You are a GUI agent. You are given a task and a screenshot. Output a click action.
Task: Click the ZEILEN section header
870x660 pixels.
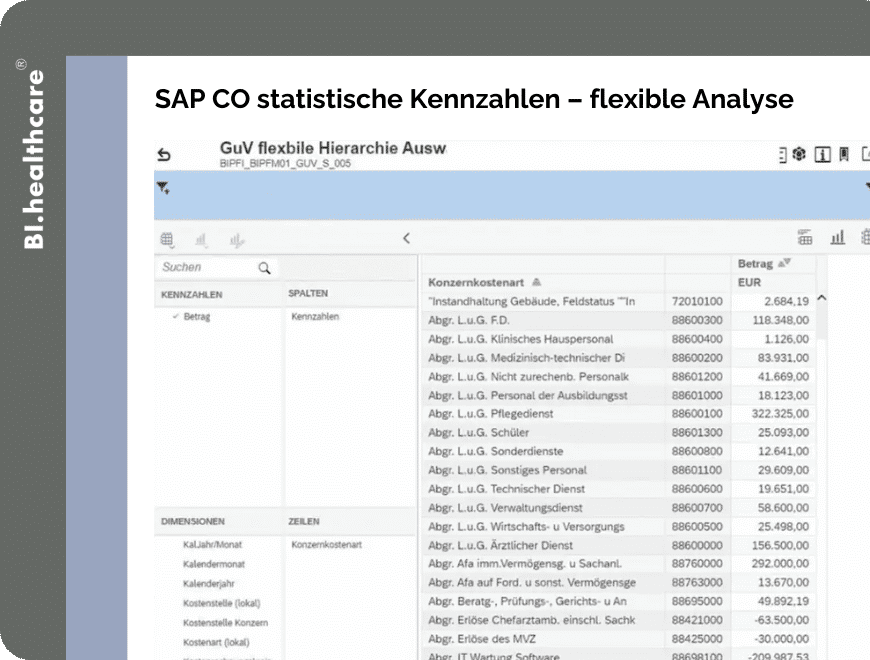304,521
